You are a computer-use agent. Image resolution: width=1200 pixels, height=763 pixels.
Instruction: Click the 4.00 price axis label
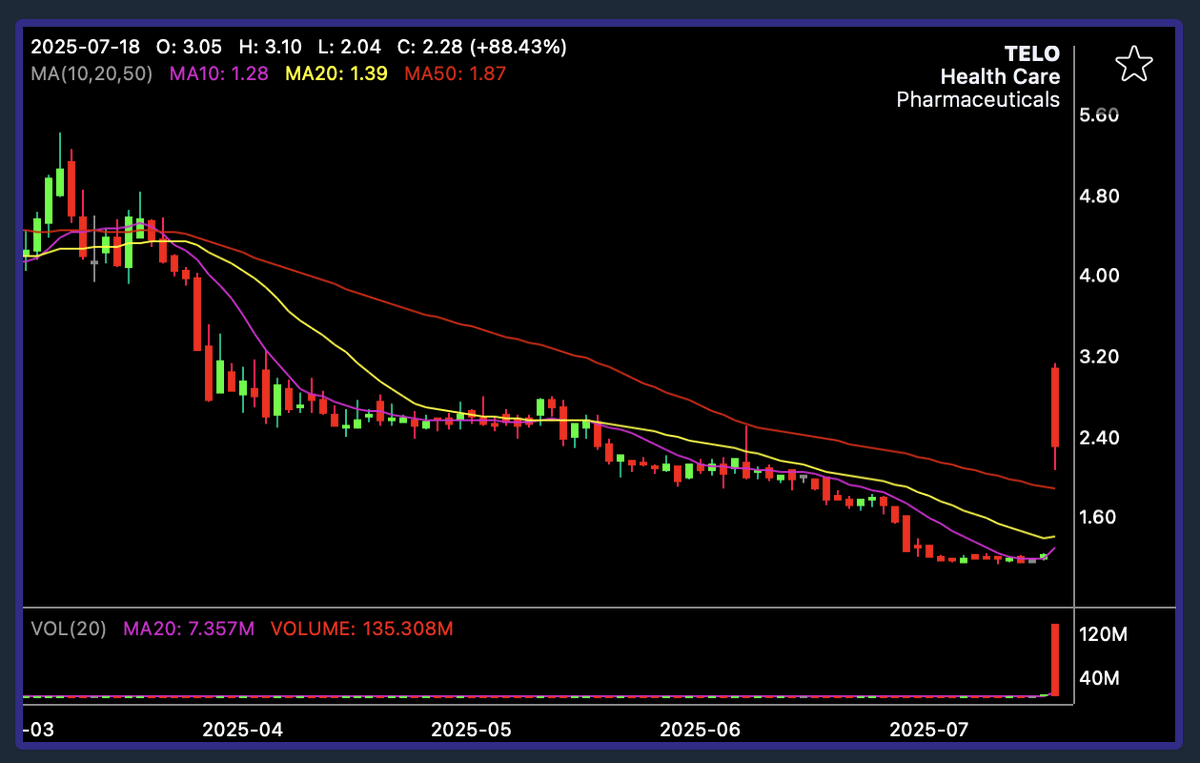click(1100, 276)
